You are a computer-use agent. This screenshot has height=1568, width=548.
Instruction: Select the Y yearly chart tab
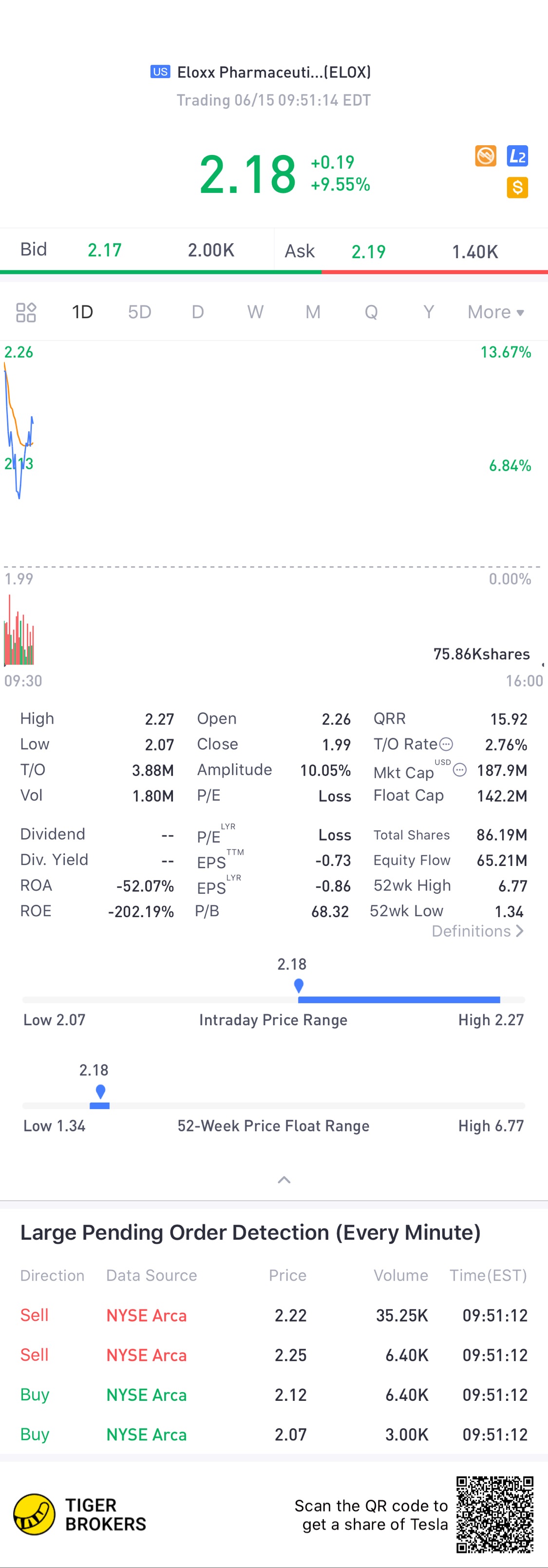[429, 312]
